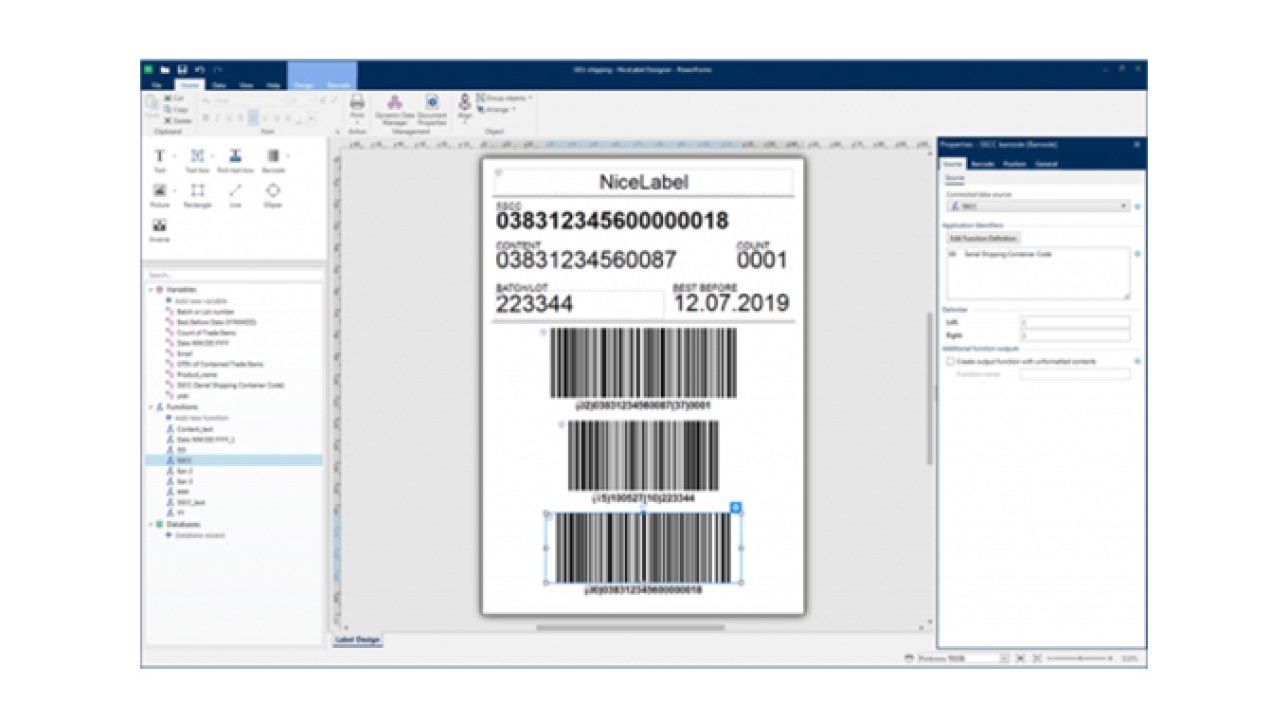Click the blue handle icon on selected barcode
This screenshot has width=1280, height=720.
pos(735,508)
